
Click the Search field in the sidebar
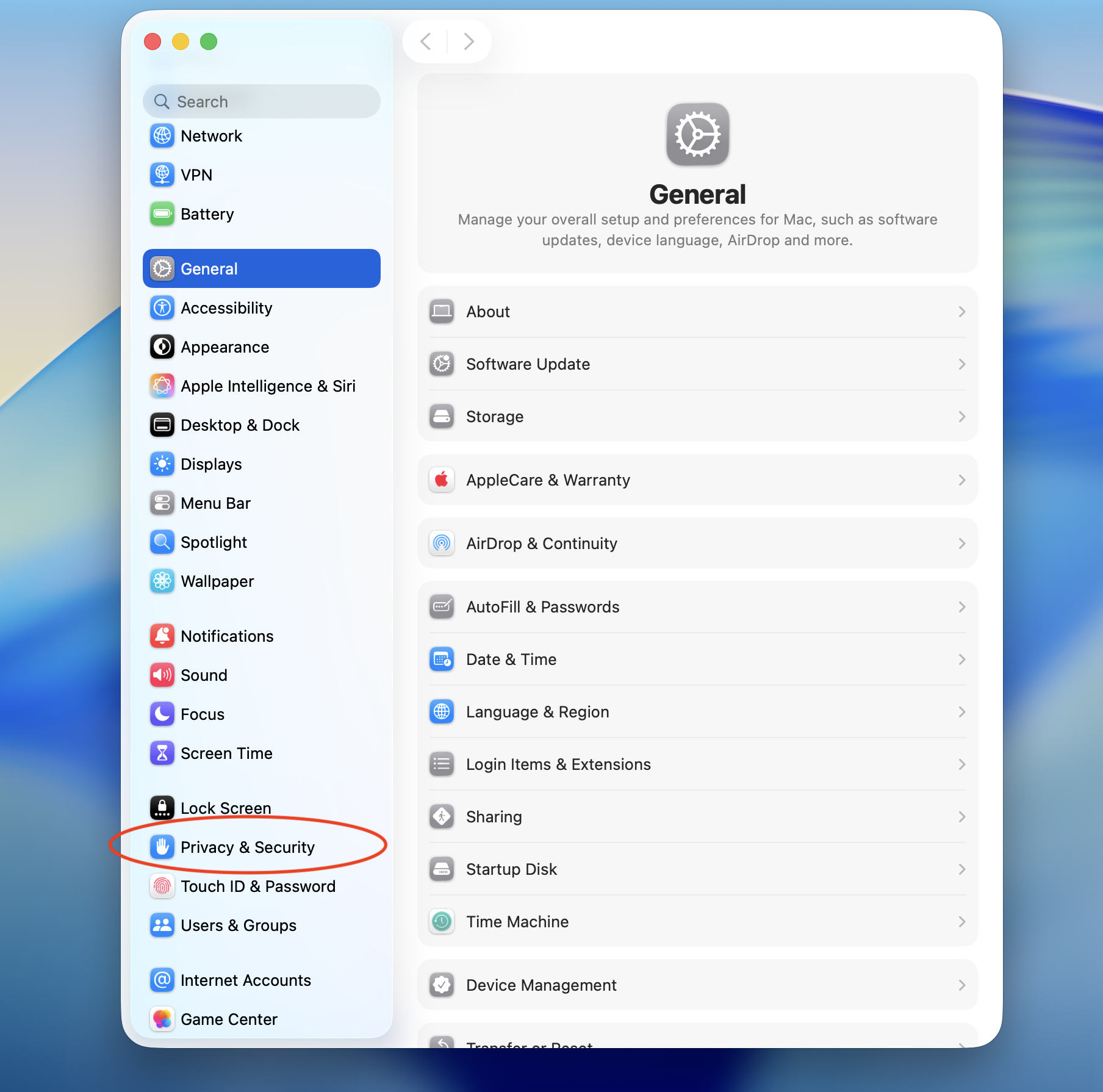coord(262,101)
